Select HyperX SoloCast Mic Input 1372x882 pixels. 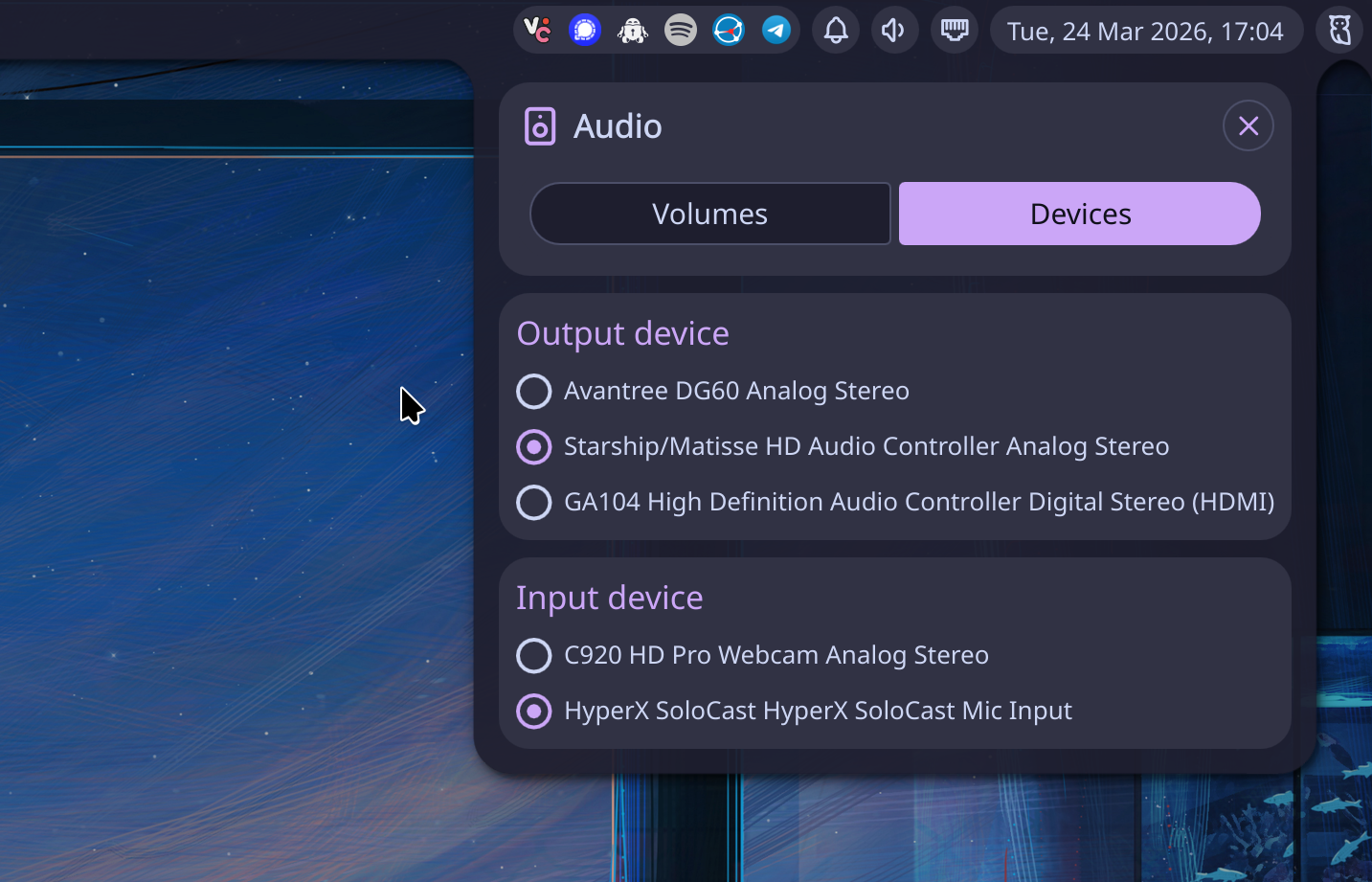(534, 711)
